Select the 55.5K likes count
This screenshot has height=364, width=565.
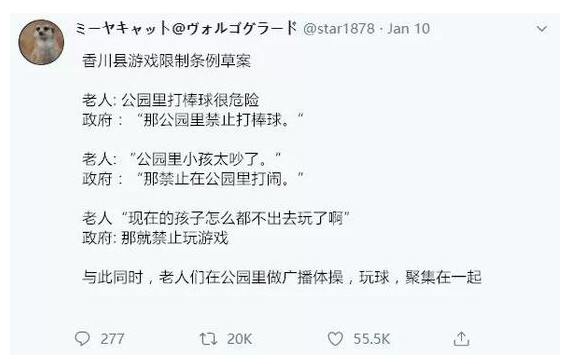tap(372, 339)
